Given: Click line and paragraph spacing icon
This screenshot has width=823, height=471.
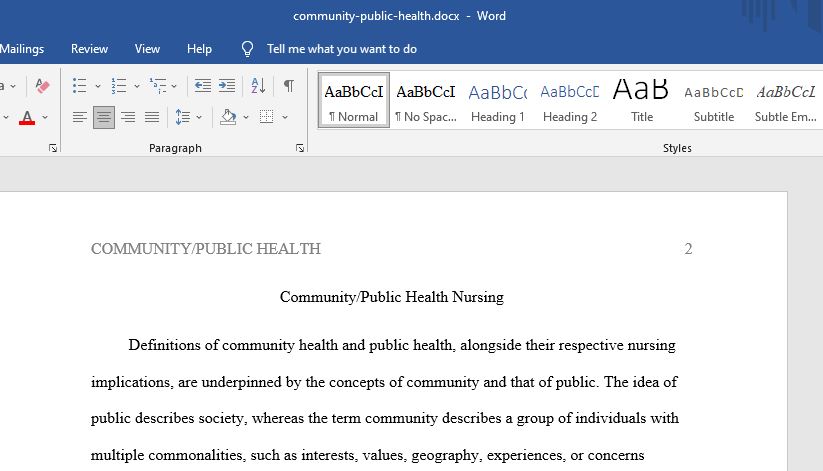Looking at the screenshot, I should click(183, 117).
